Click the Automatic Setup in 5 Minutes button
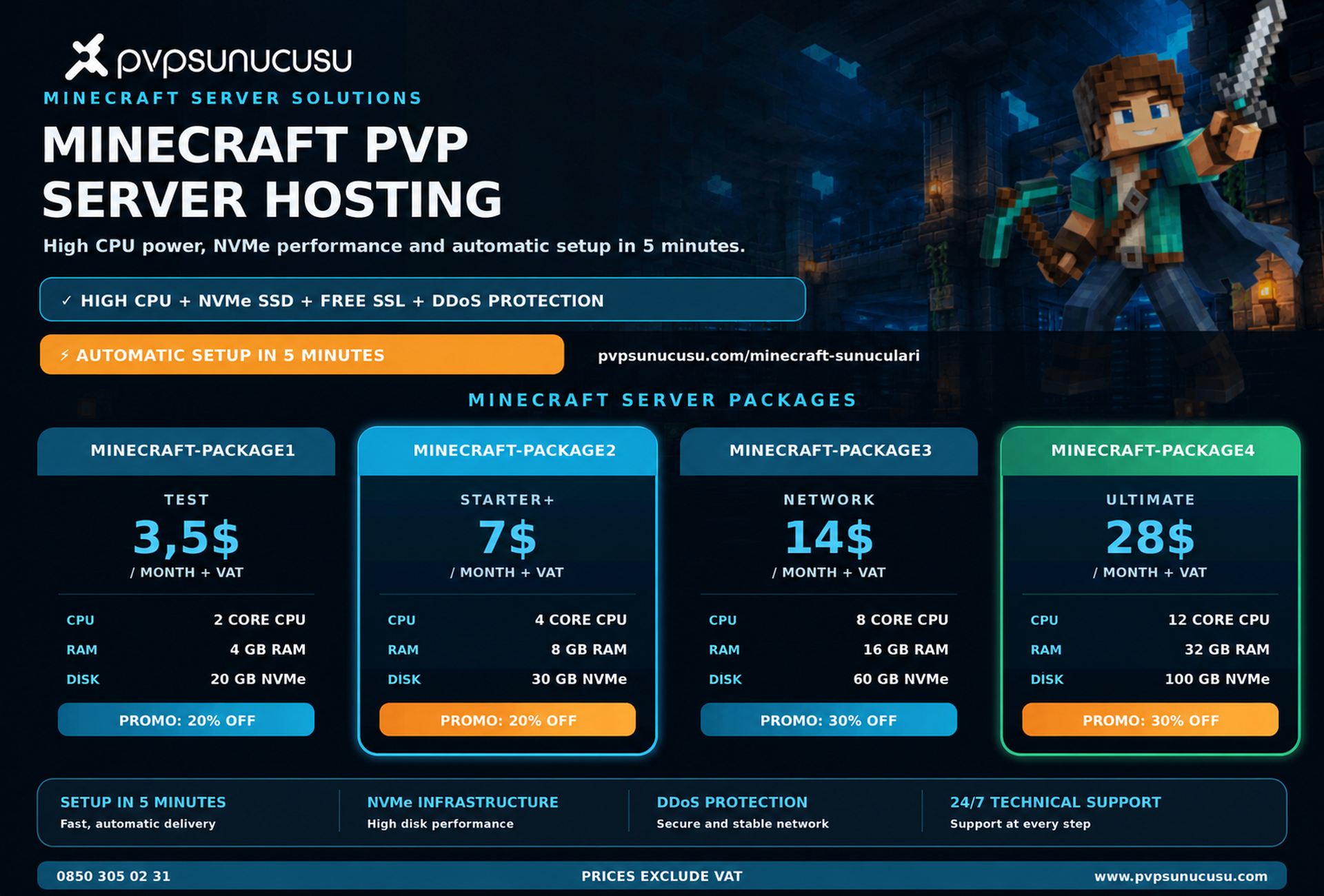This screenshot has width=1324, height=896. [302, 355]
